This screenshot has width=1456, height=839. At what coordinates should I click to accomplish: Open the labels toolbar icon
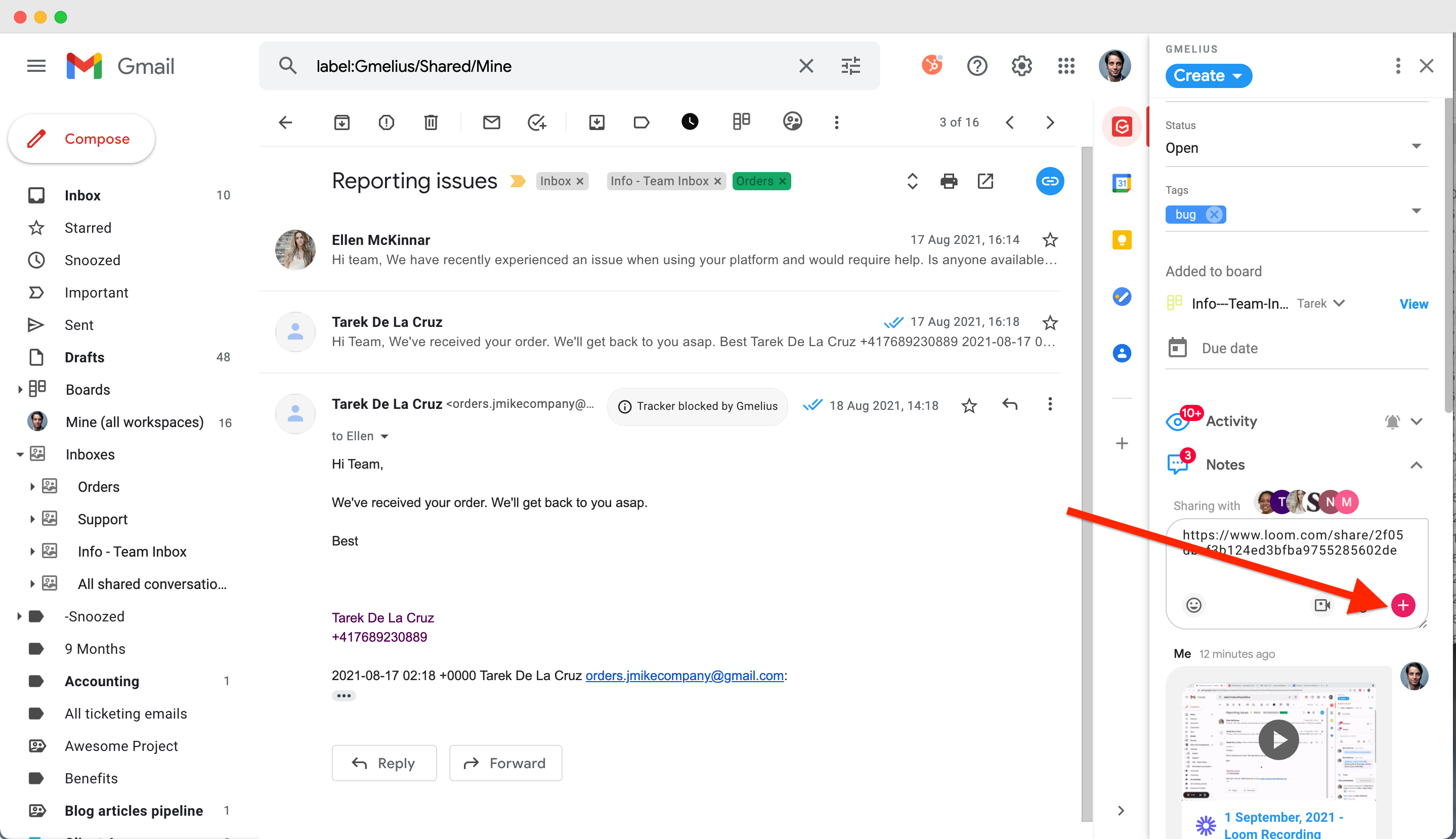tap(641, 122)
